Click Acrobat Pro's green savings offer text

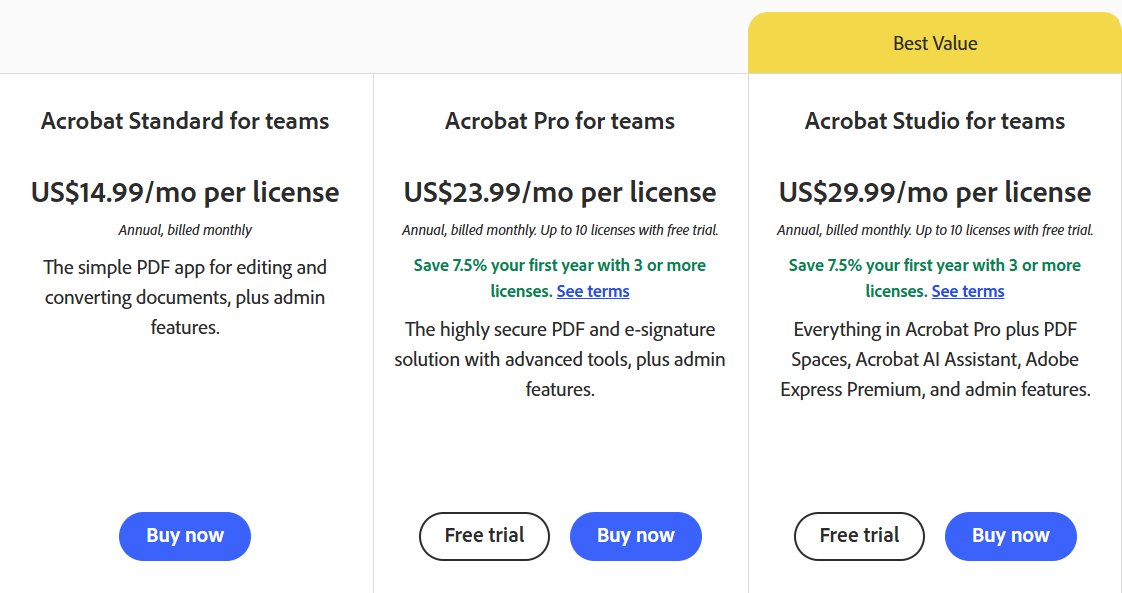tap(560, 266)
